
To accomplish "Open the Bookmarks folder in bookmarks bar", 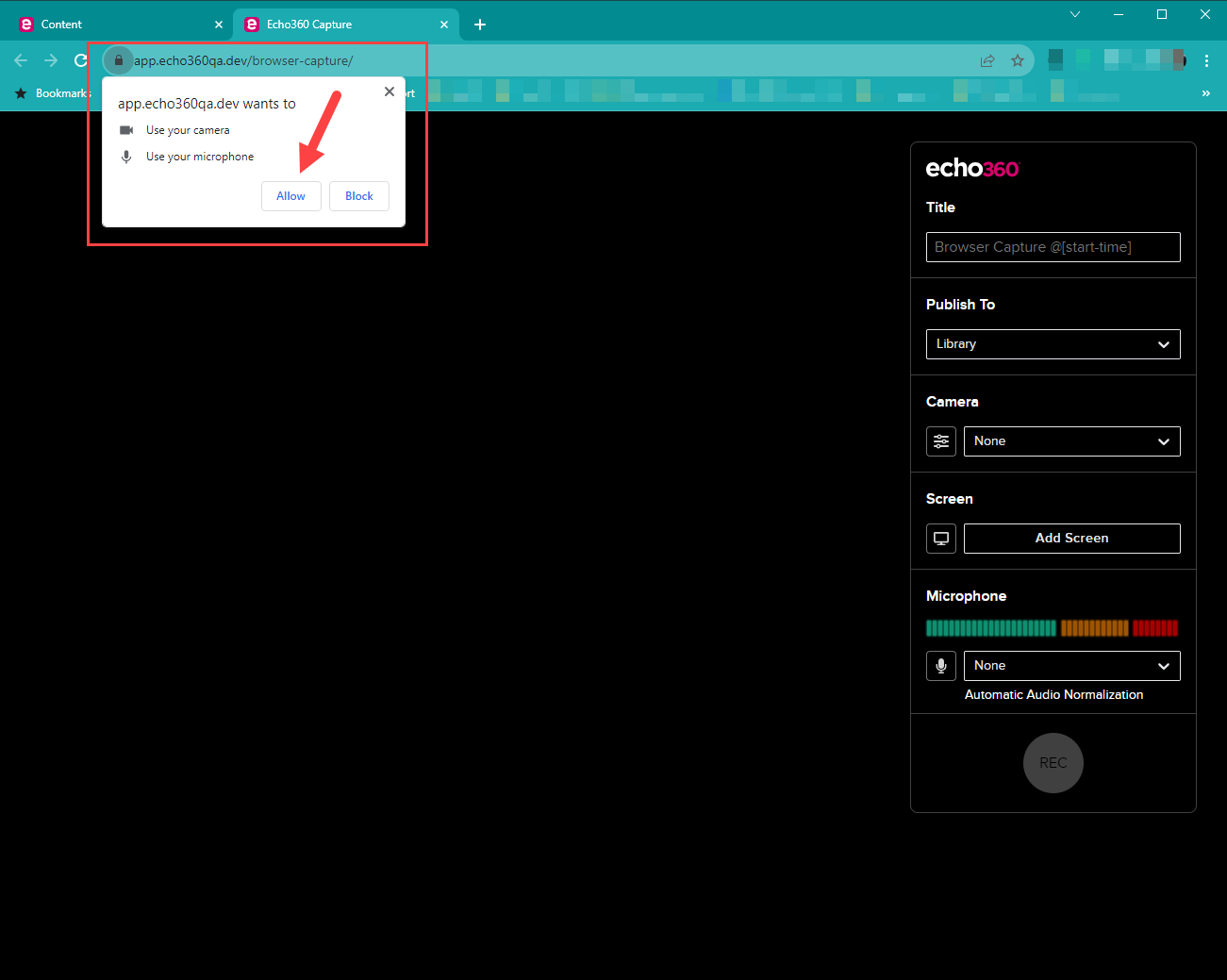I will (53, 93).
